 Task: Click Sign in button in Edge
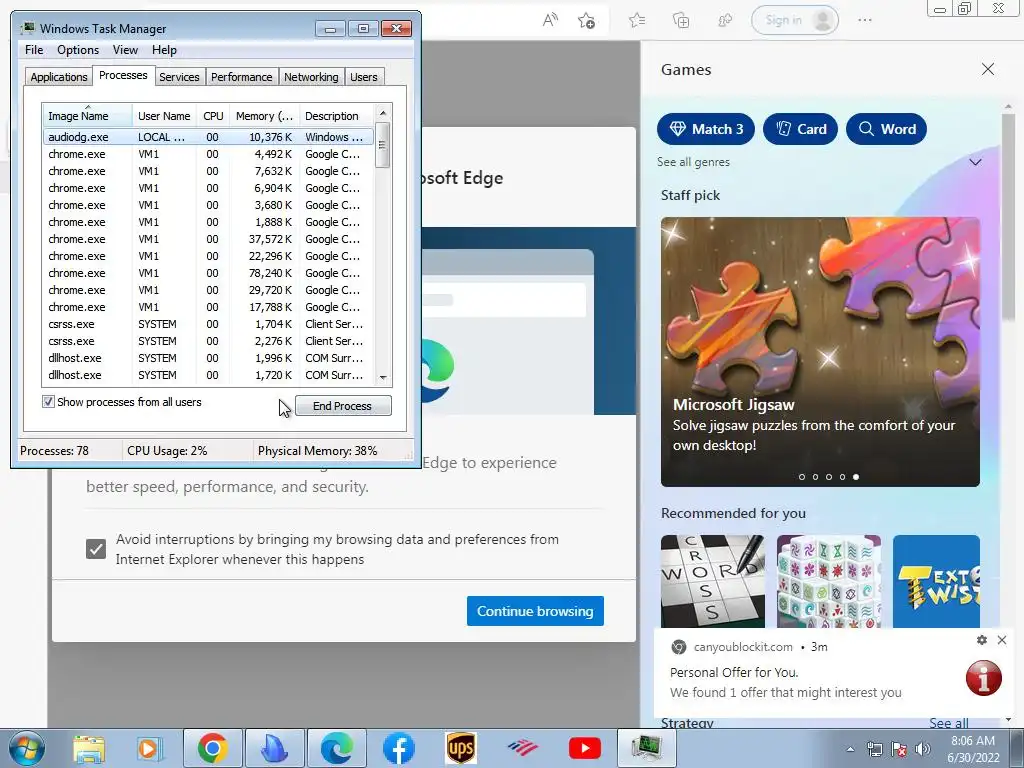pyautogui.click(x=795, y=20)
